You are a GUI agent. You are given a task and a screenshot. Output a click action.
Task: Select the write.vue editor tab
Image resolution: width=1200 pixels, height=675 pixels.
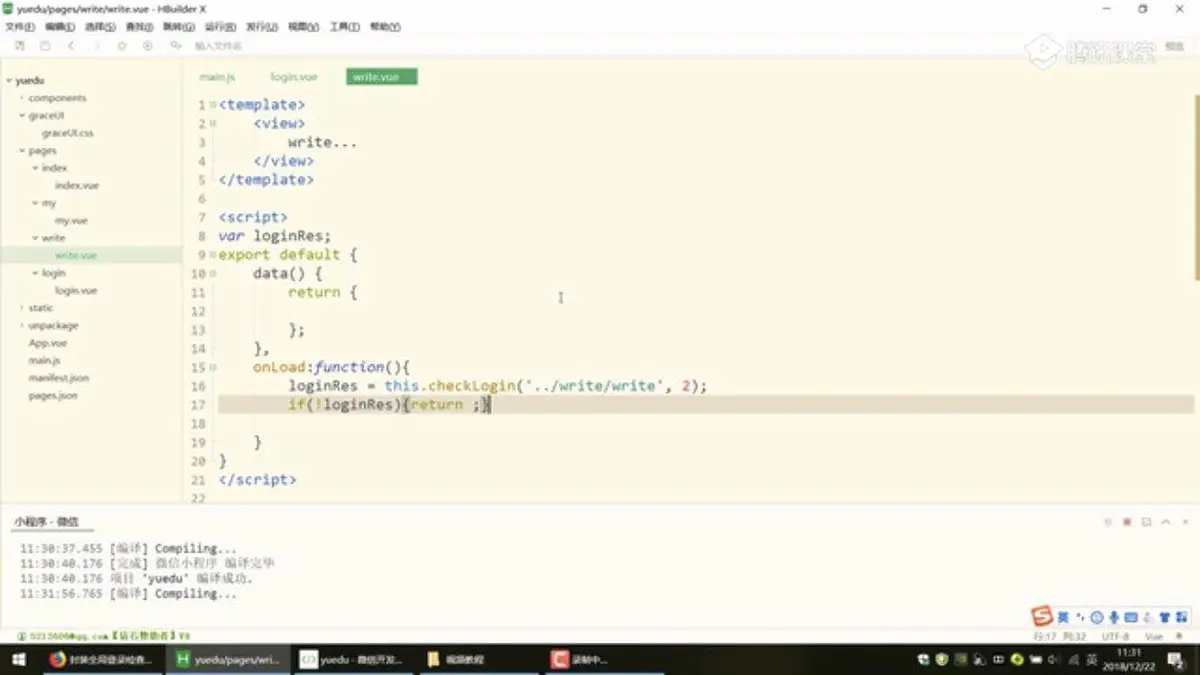(381, 77)
